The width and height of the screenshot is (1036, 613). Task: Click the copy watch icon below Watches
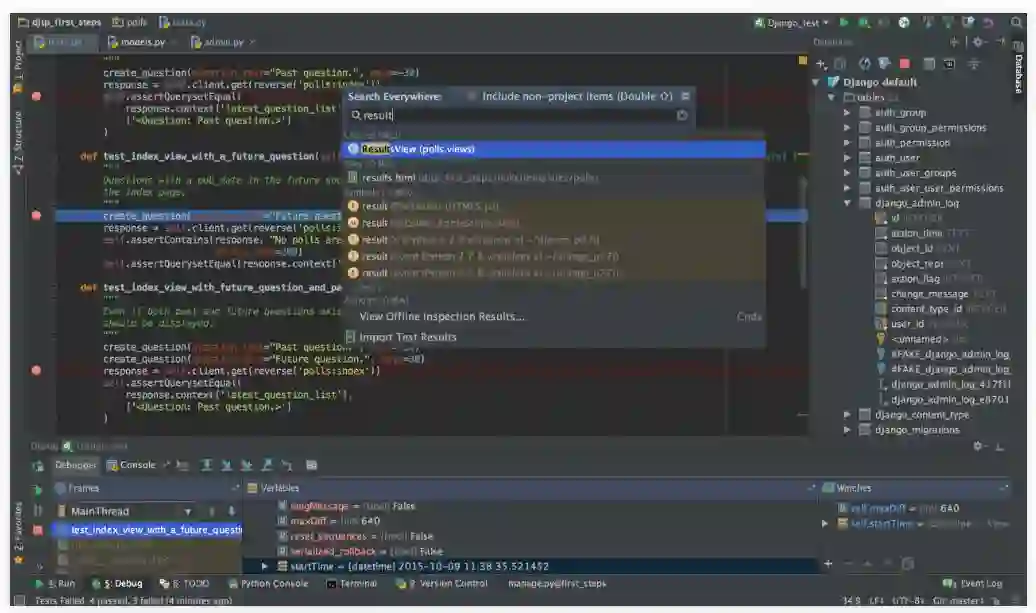[908, 563]
